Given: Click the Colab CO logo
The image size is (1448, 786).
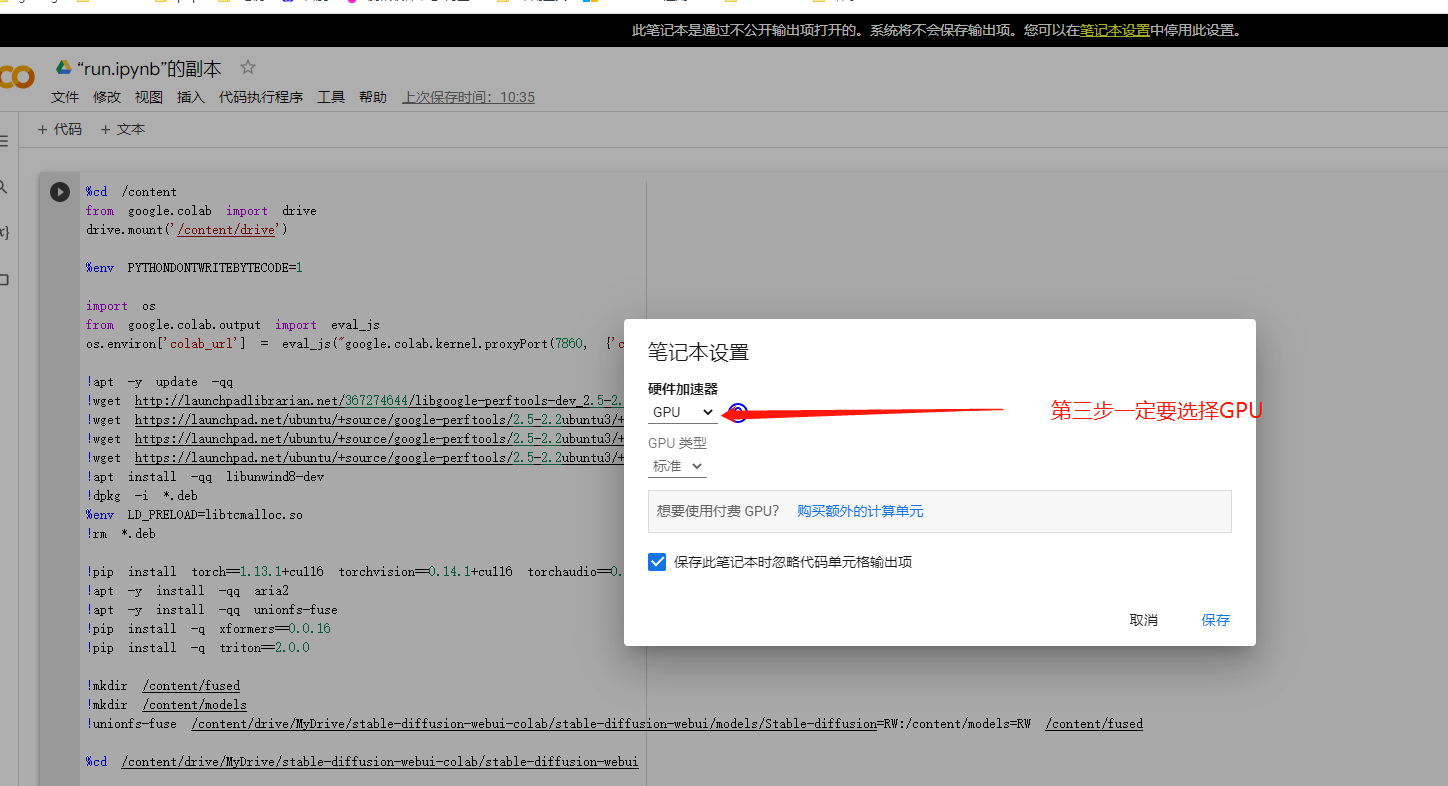Looking at the screenshot, I should (x=16, y=76).
